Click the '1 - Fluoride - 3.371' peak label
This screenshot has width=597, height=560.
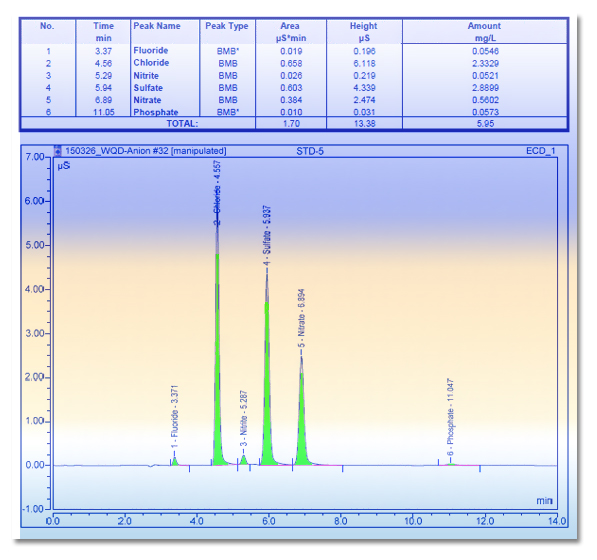[174, 417]
